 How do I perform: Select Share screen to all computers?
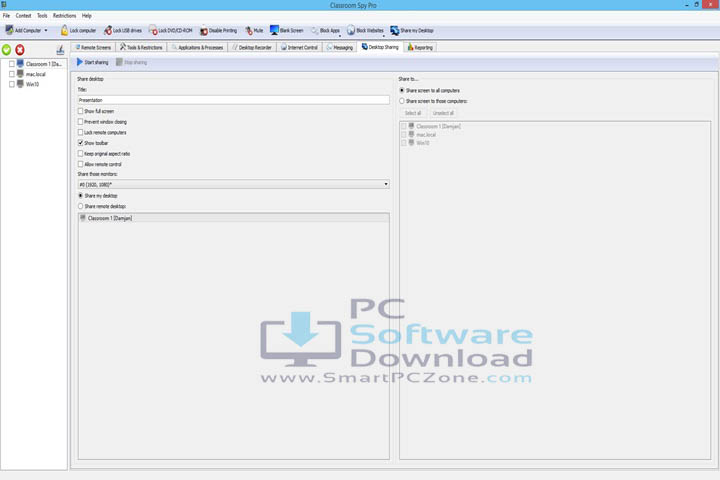click(x=402, y=90)
